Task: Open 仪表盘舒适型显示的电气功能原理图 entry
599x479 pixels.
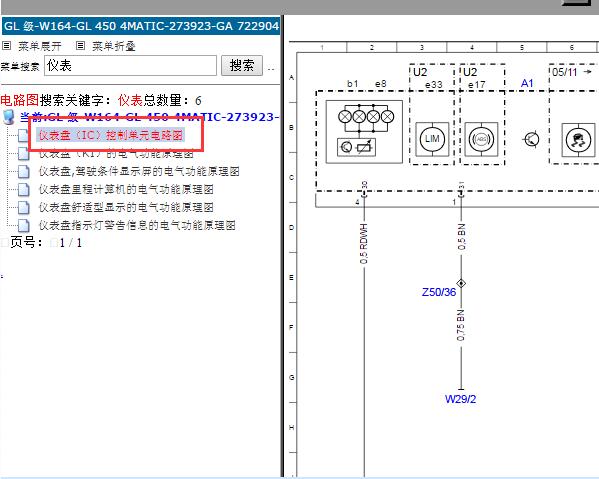Action: [126, 207]
